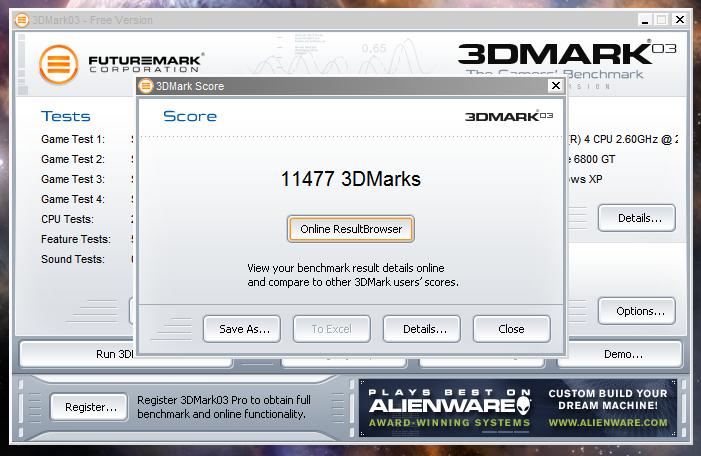701x456 pixels.
Task: Click the 'Tests' section heading
Action: coord(66,116)
